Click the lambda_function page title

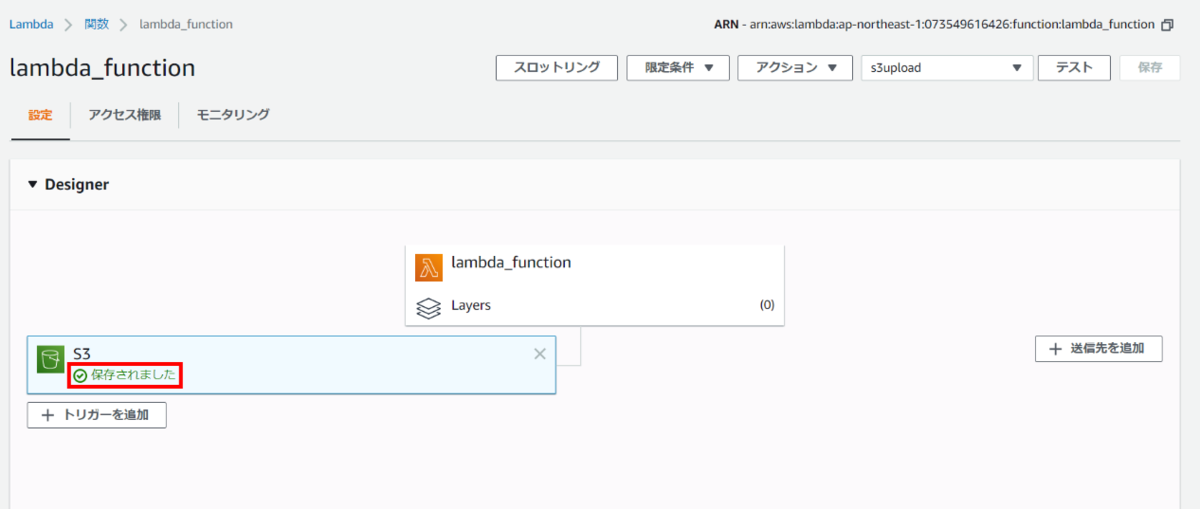102,68
